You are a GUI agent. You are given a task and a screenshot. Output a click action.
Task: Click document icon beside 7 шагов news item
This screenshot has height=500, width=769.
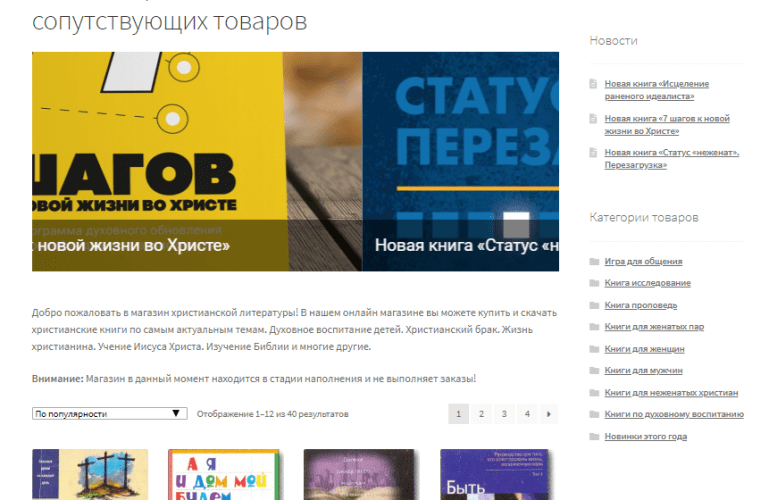click(594, 119)
